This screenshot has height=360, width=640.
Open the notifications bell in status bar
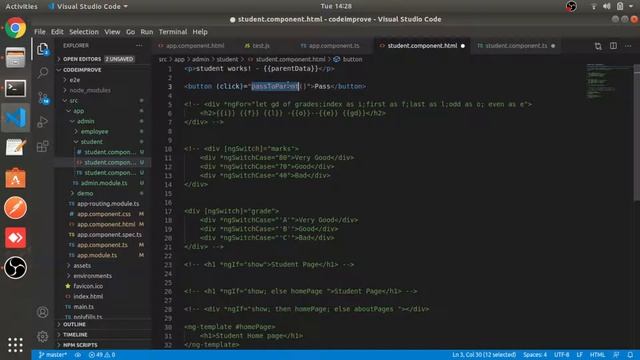[630, 355]
